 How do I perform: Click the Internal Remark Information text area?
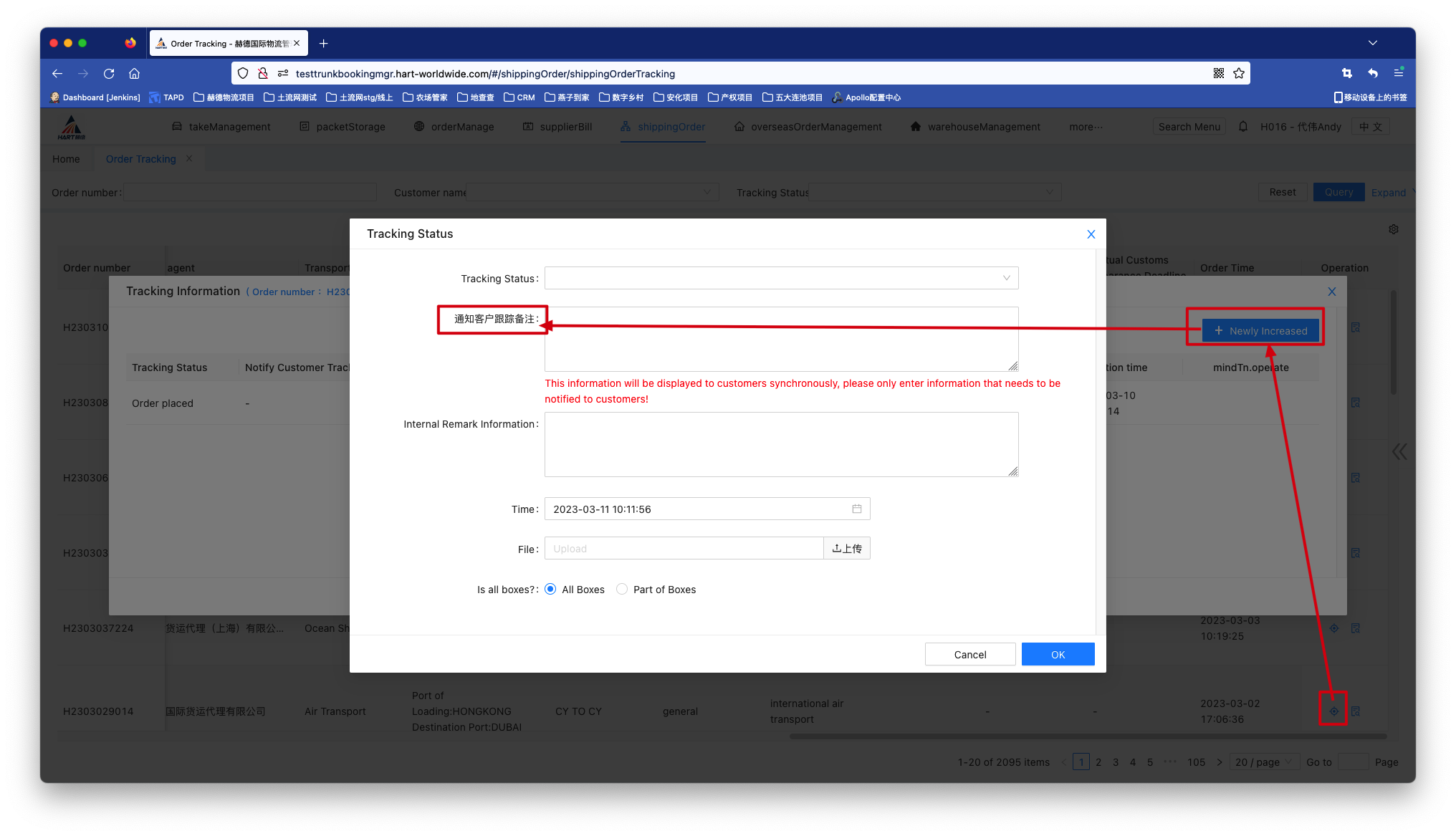[781, 444]
